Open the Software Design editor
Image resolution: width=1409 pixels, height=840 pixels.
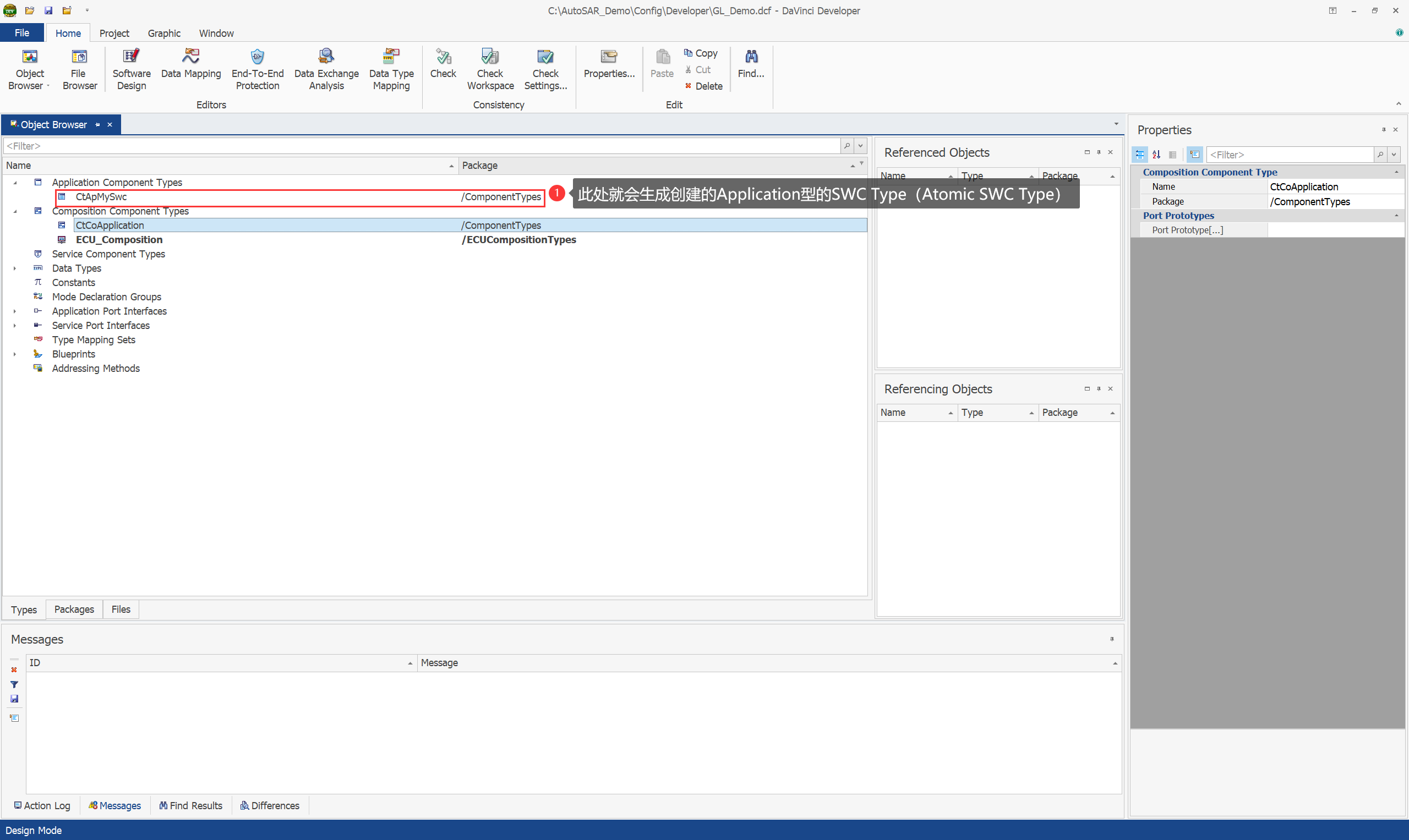[132, 69]
